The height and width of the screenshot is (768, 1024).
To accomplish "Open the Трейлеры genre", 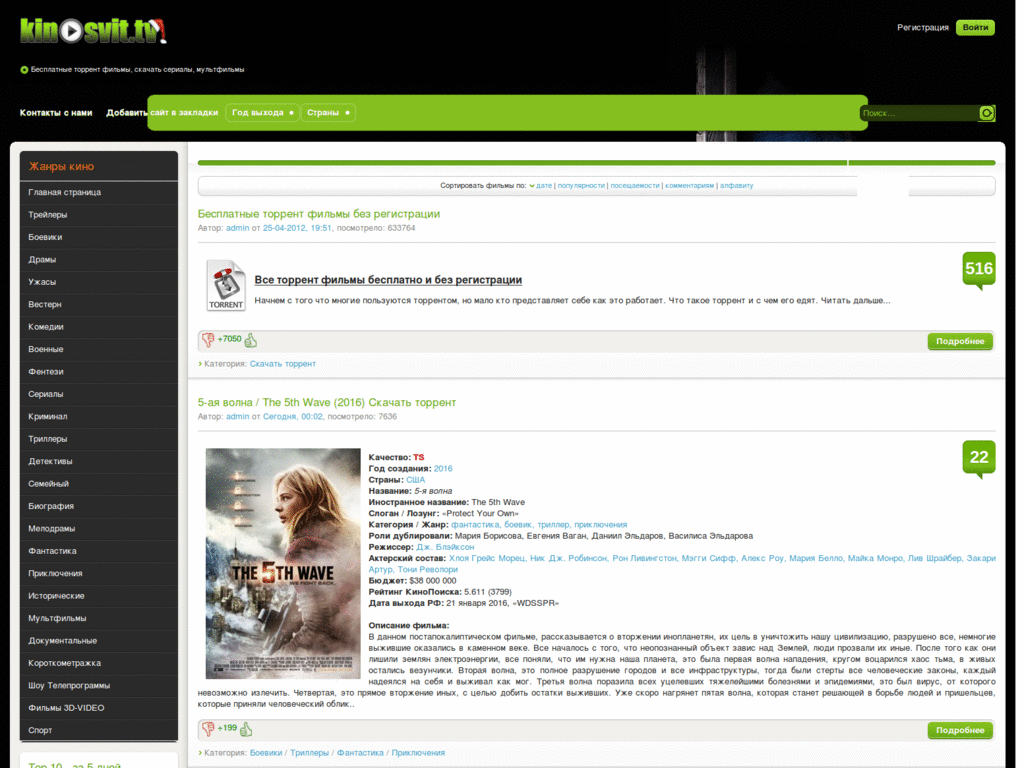I will [99, 214].
